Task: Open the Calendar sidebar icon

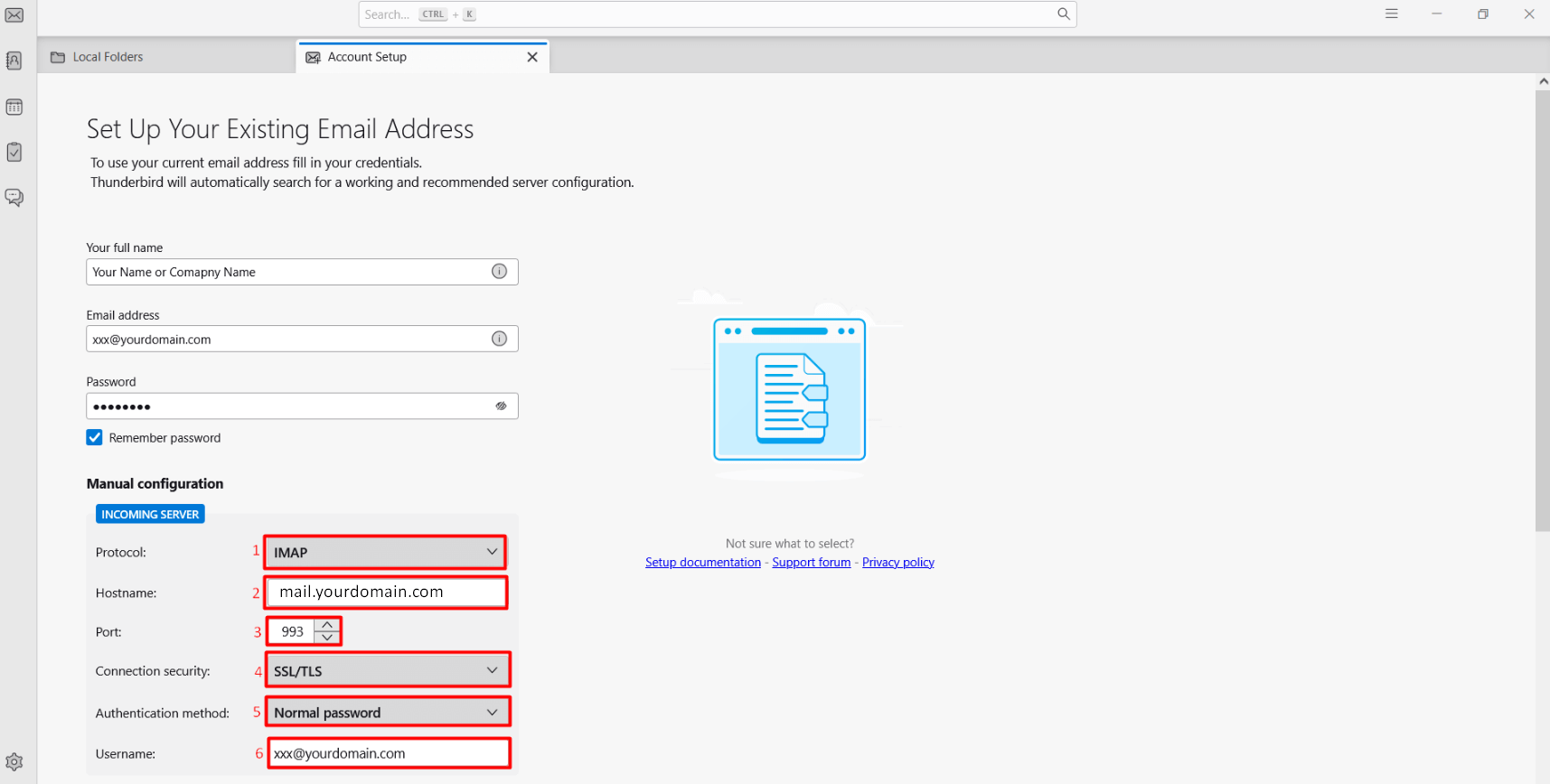Action: pos(14,107)
